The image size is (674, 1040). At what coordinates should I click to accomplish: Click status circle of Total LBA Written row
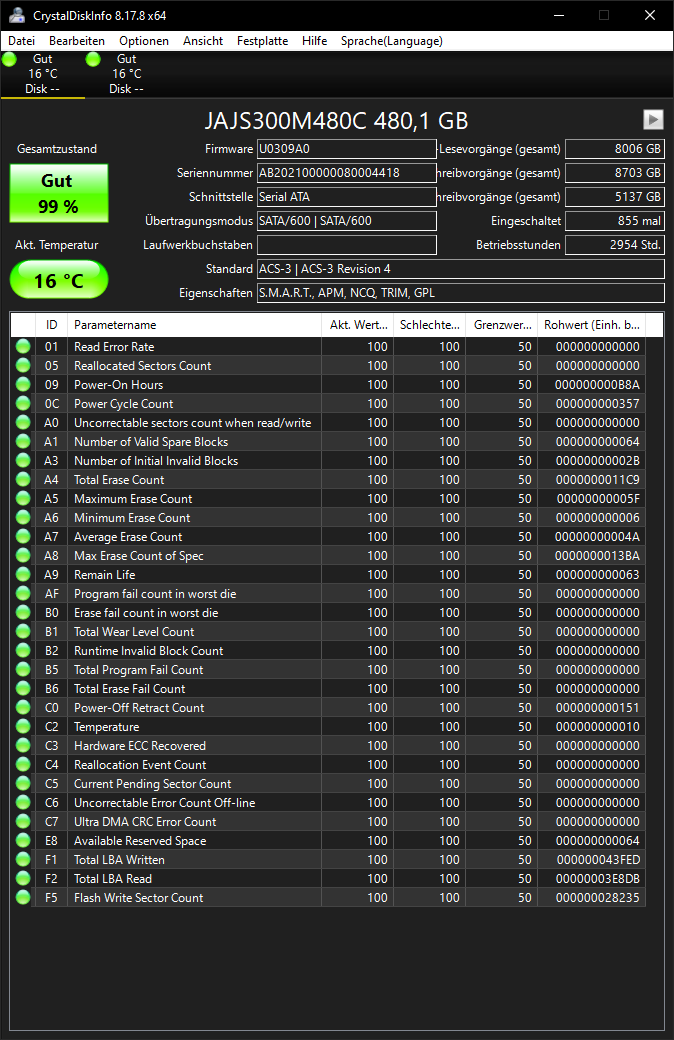(x=23, y=860)
